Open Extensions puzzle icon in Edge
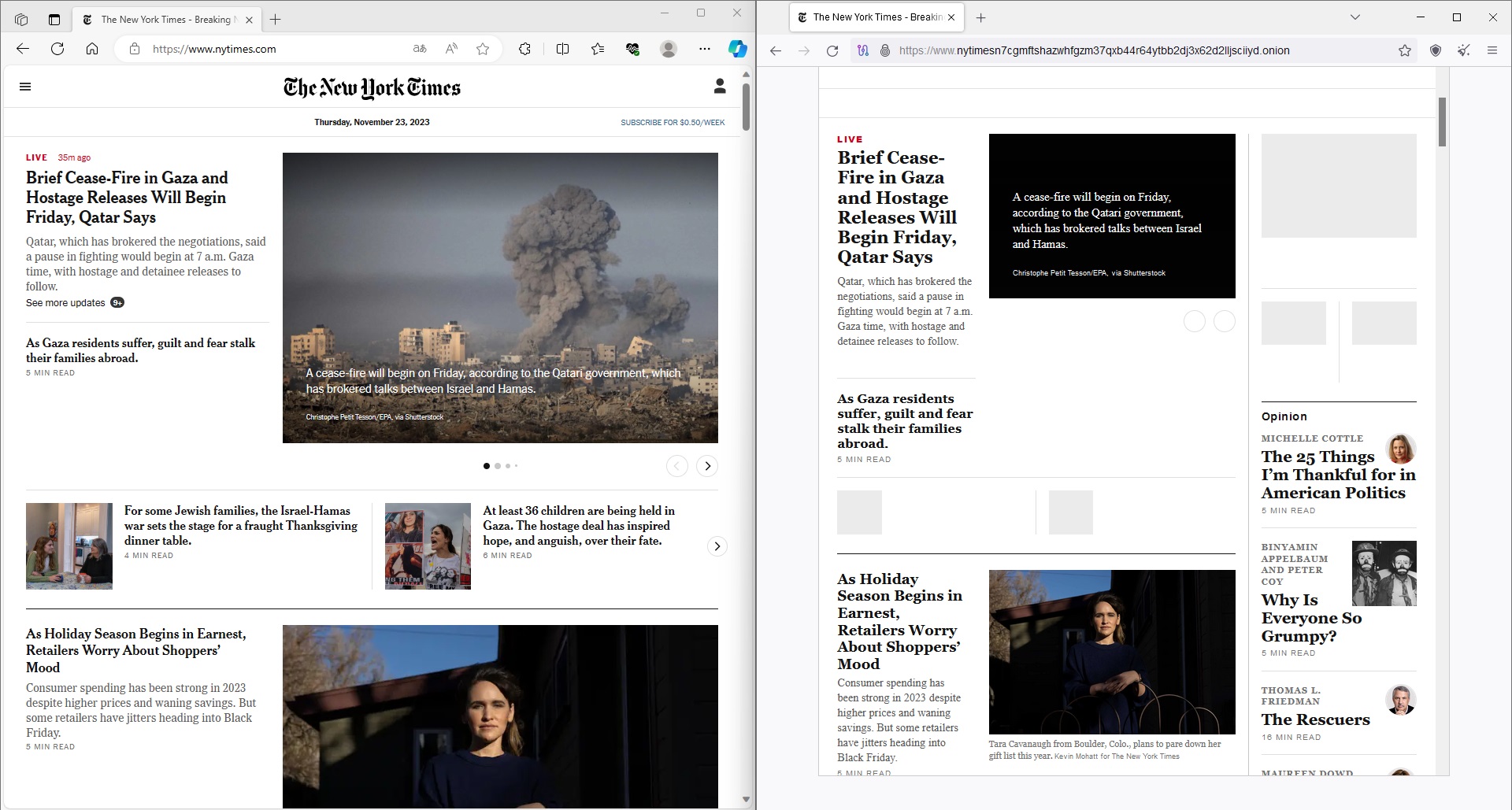 (524, 49)
